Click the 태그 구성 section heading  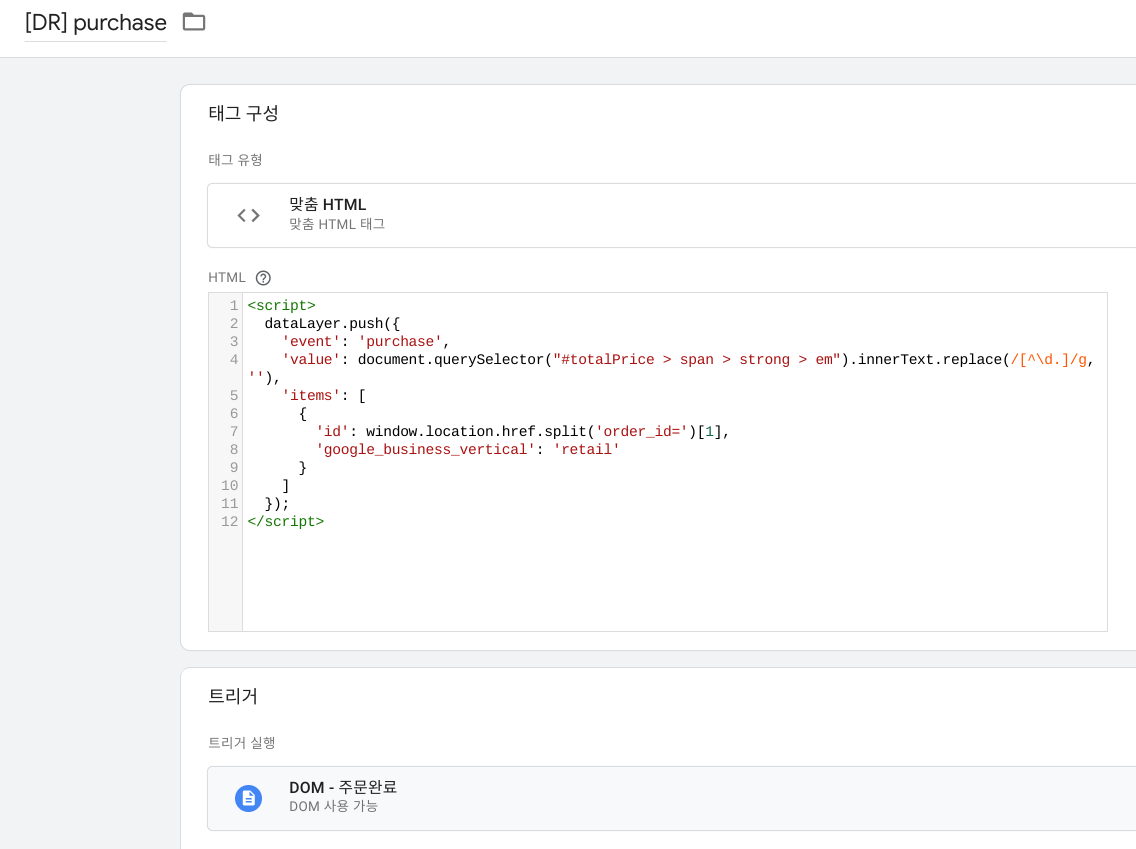243,113
